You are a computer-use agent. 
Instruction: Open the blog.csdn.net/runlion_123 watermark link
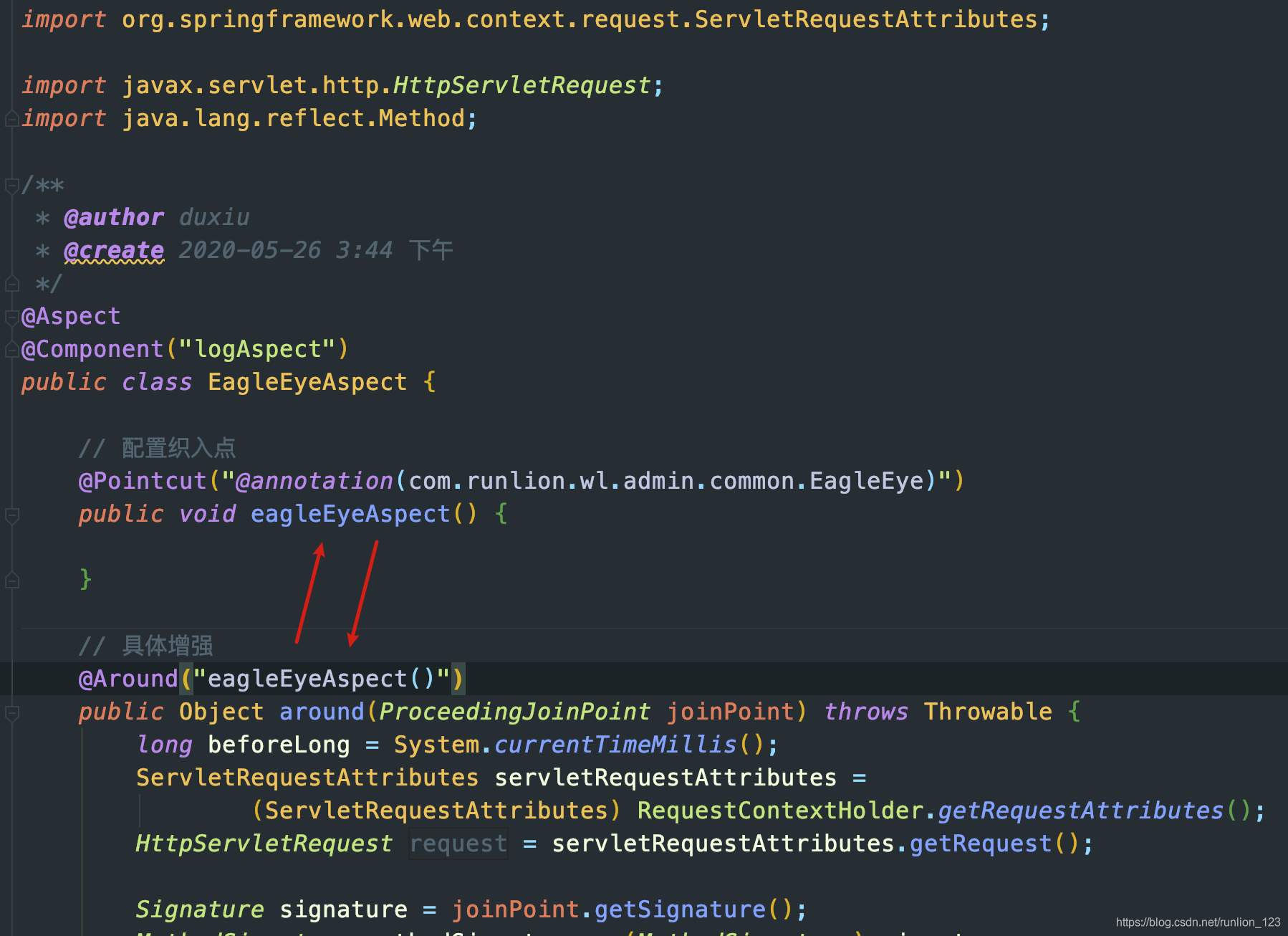(x=1198, y=922)
